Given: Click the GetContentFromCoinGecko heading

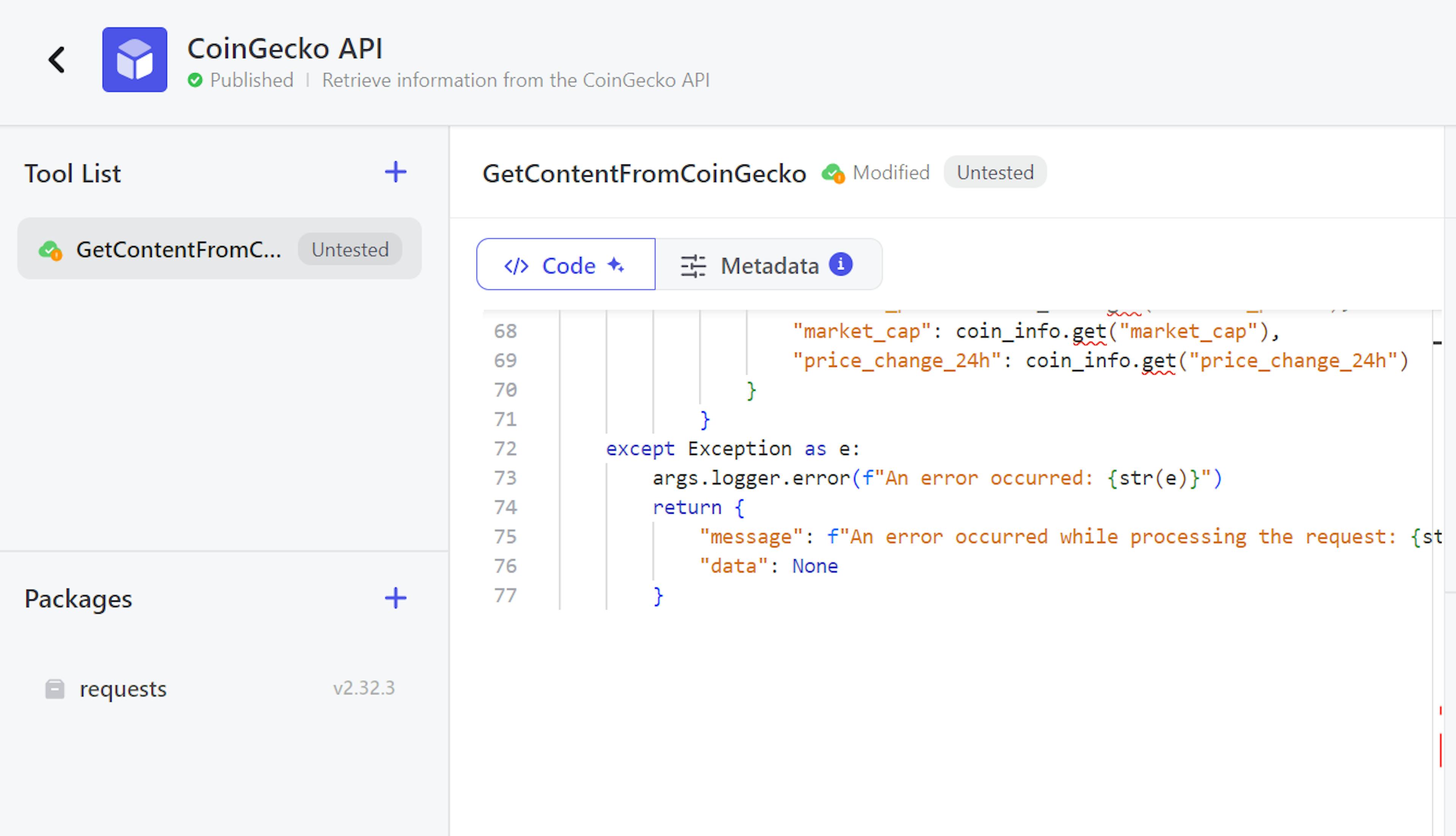Looking at the screenshot, I should tap(644, 173).
